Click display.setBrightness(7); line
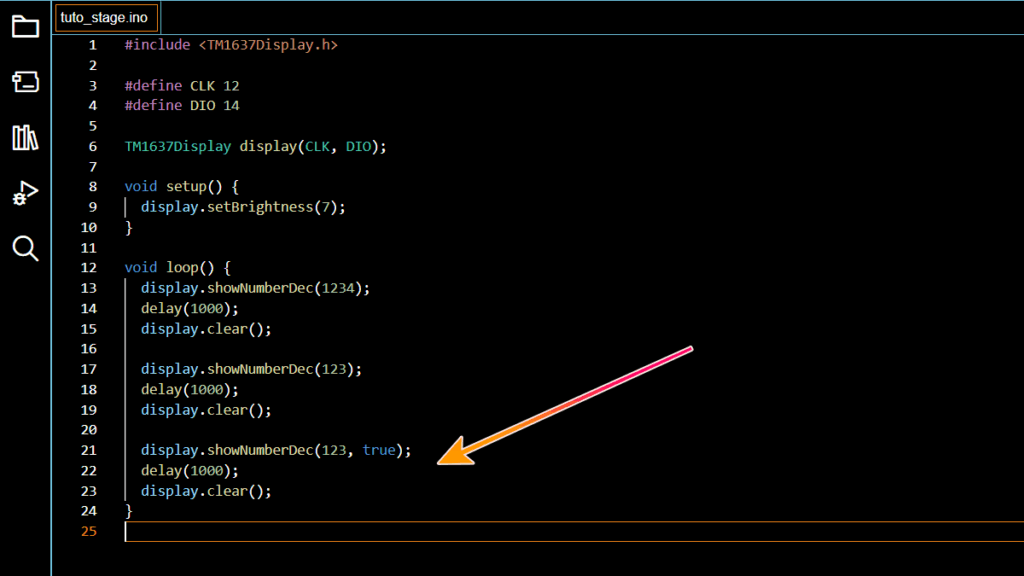Screen dimensions: 1024x576 click(x=243, y=207)
